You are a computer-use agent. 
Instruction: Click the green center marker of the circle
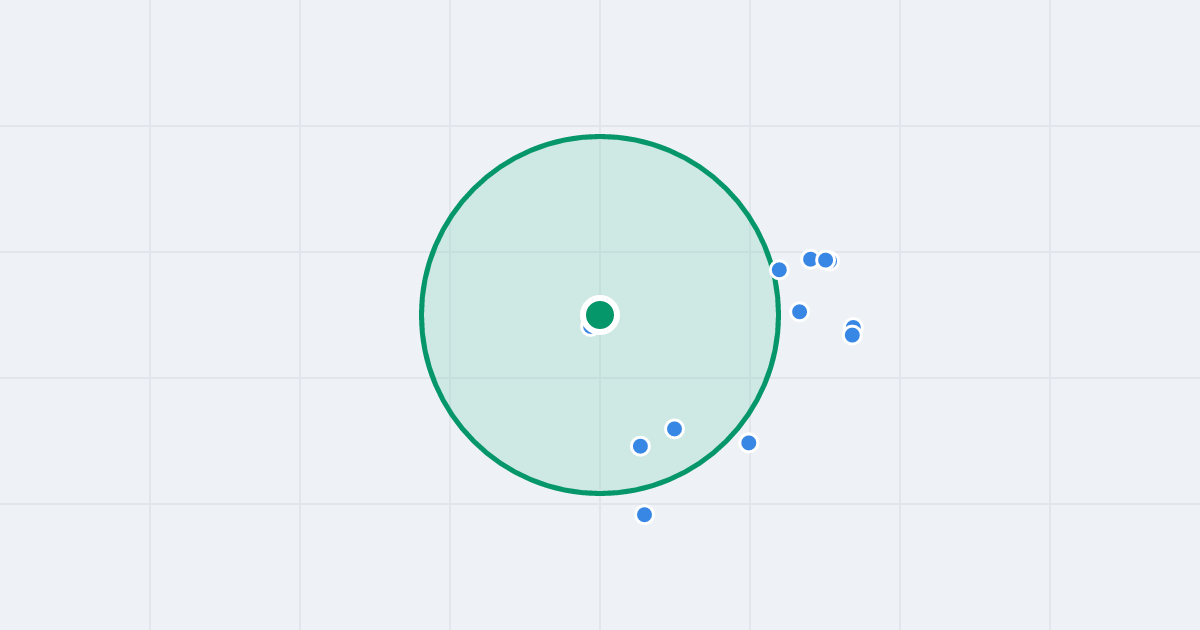click(x=600, y=315)
